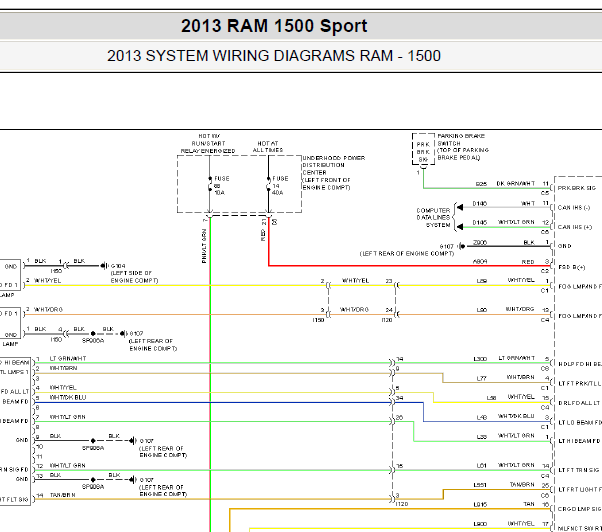The height and width of the screenshot is (532, 602).
Task: Click the 'PRK BRK SIG' pin label
Action: point(577,188)
